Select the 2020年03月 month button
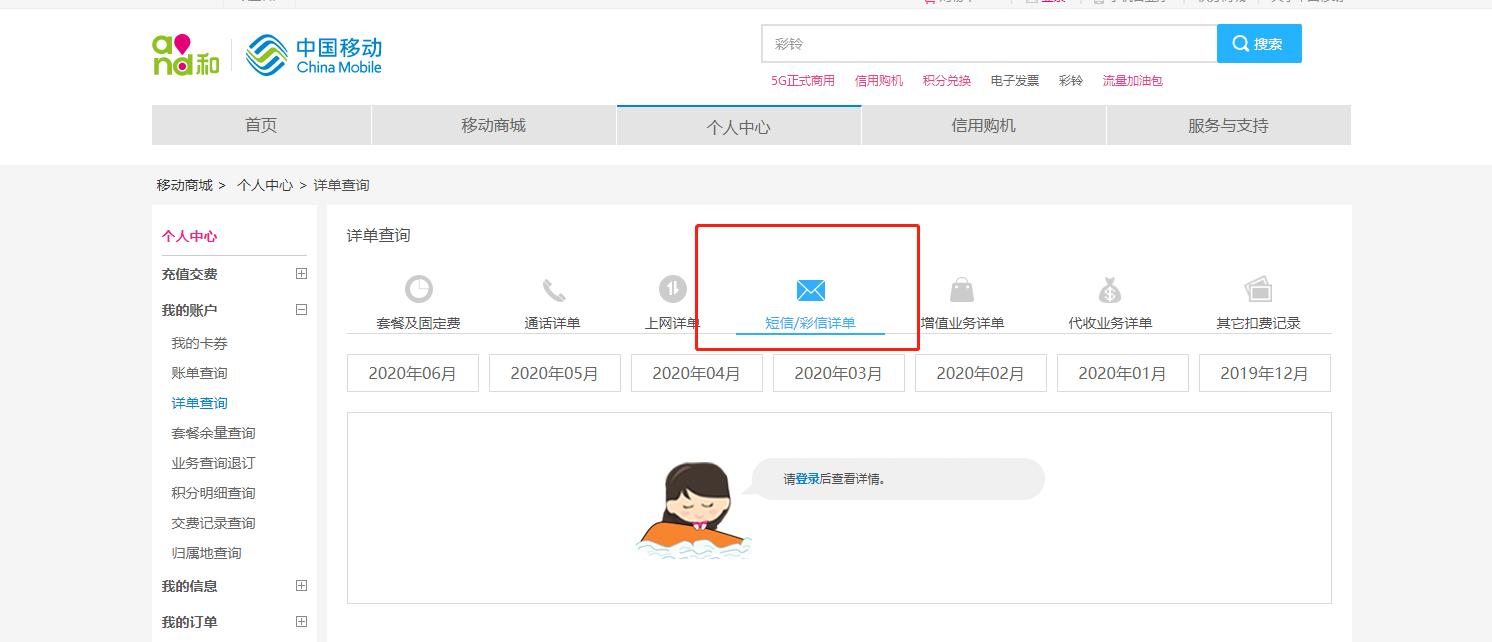1492x642 pixels. [838, 372]
